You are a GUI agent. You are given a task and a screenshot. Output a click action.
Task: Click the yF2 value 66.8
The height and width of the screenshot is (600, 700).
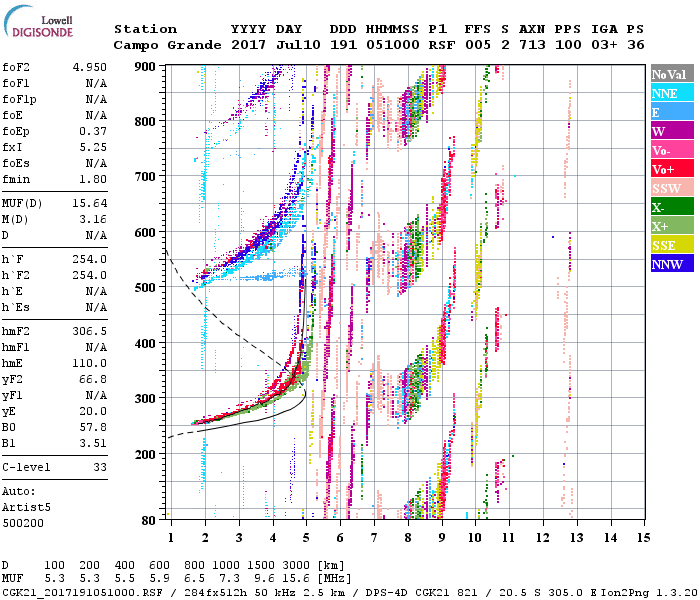tap(93, 379)
